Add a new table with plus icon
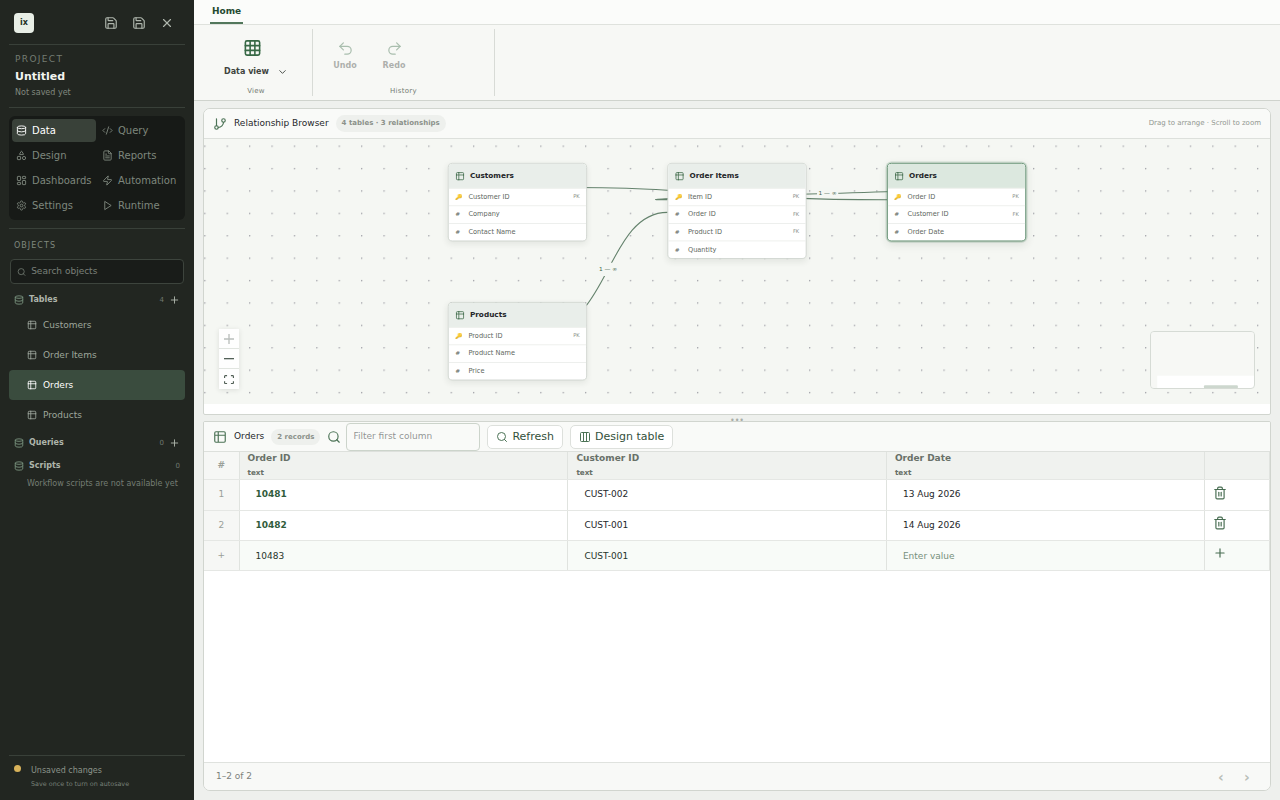This screenshot has height=800, width=1280. pos(175,300)
